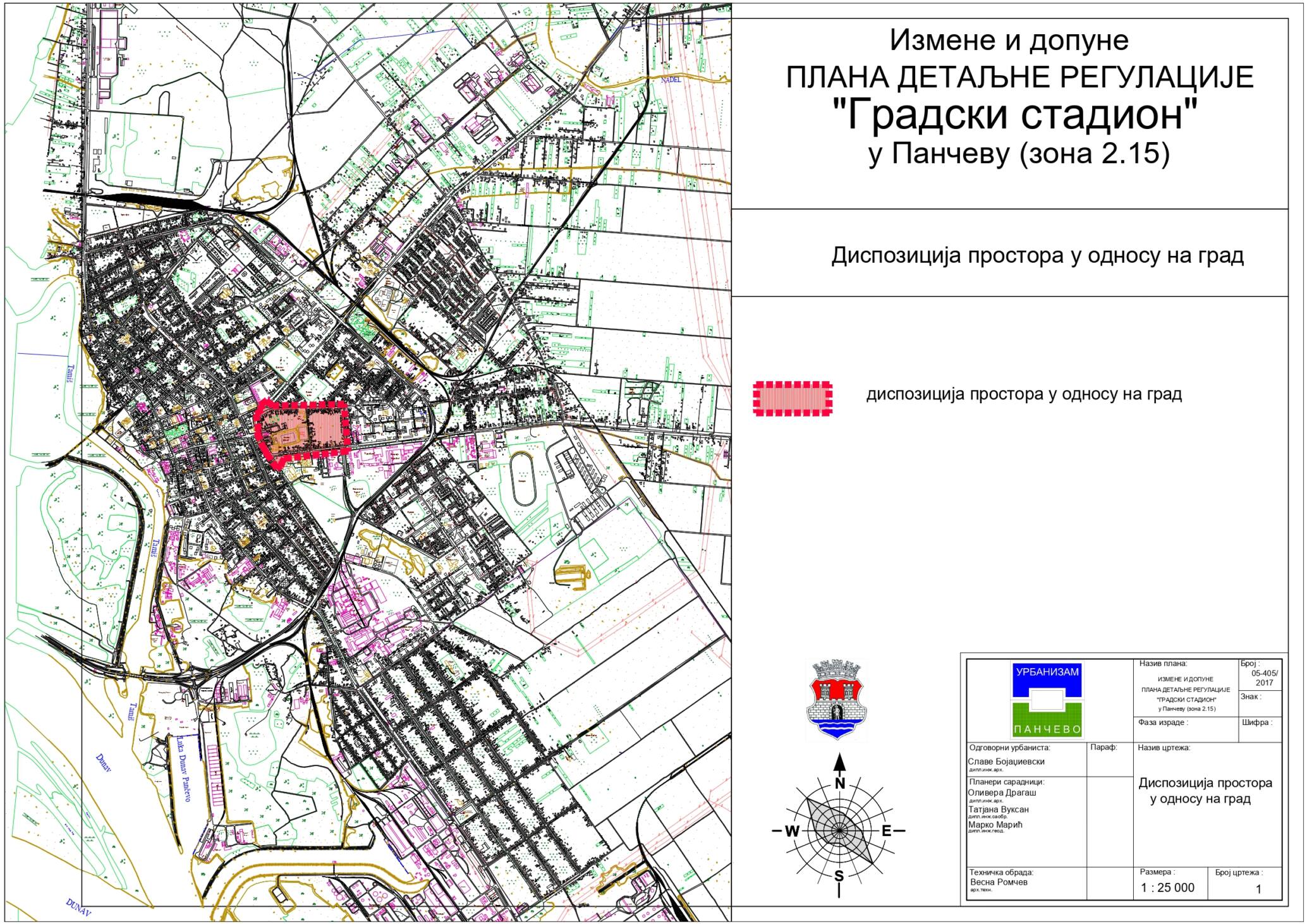The height and width of the screenshot is (924, 1307).
Task: Click the name Татјана Вуксан
Action: coord(998,809)
